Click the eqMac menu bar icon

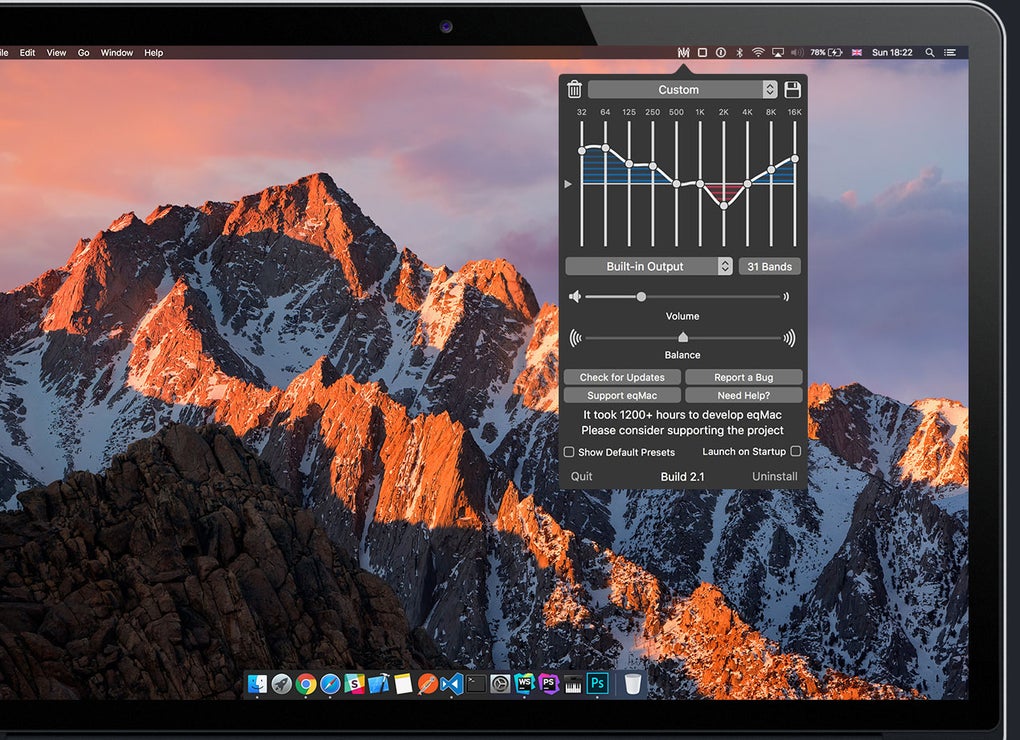(x=683, y=53)
